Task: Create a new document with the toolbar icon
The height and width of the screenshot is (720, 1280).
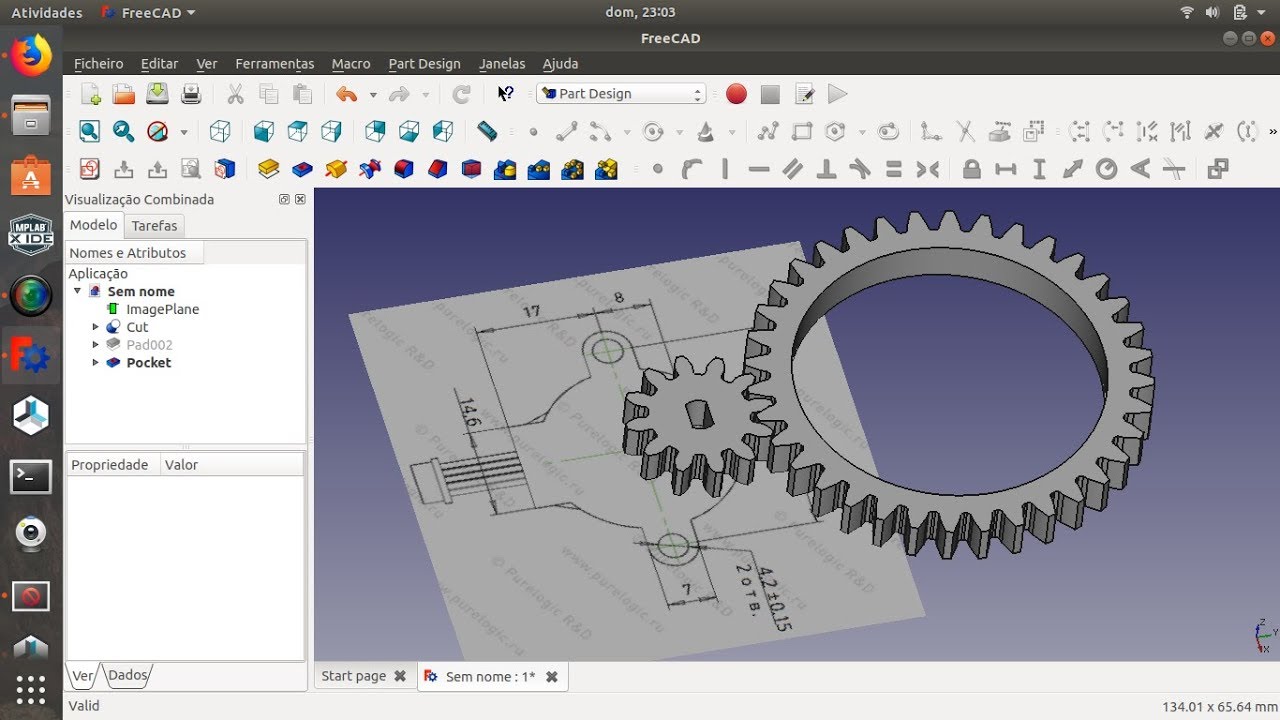Action: coord(90,94)
